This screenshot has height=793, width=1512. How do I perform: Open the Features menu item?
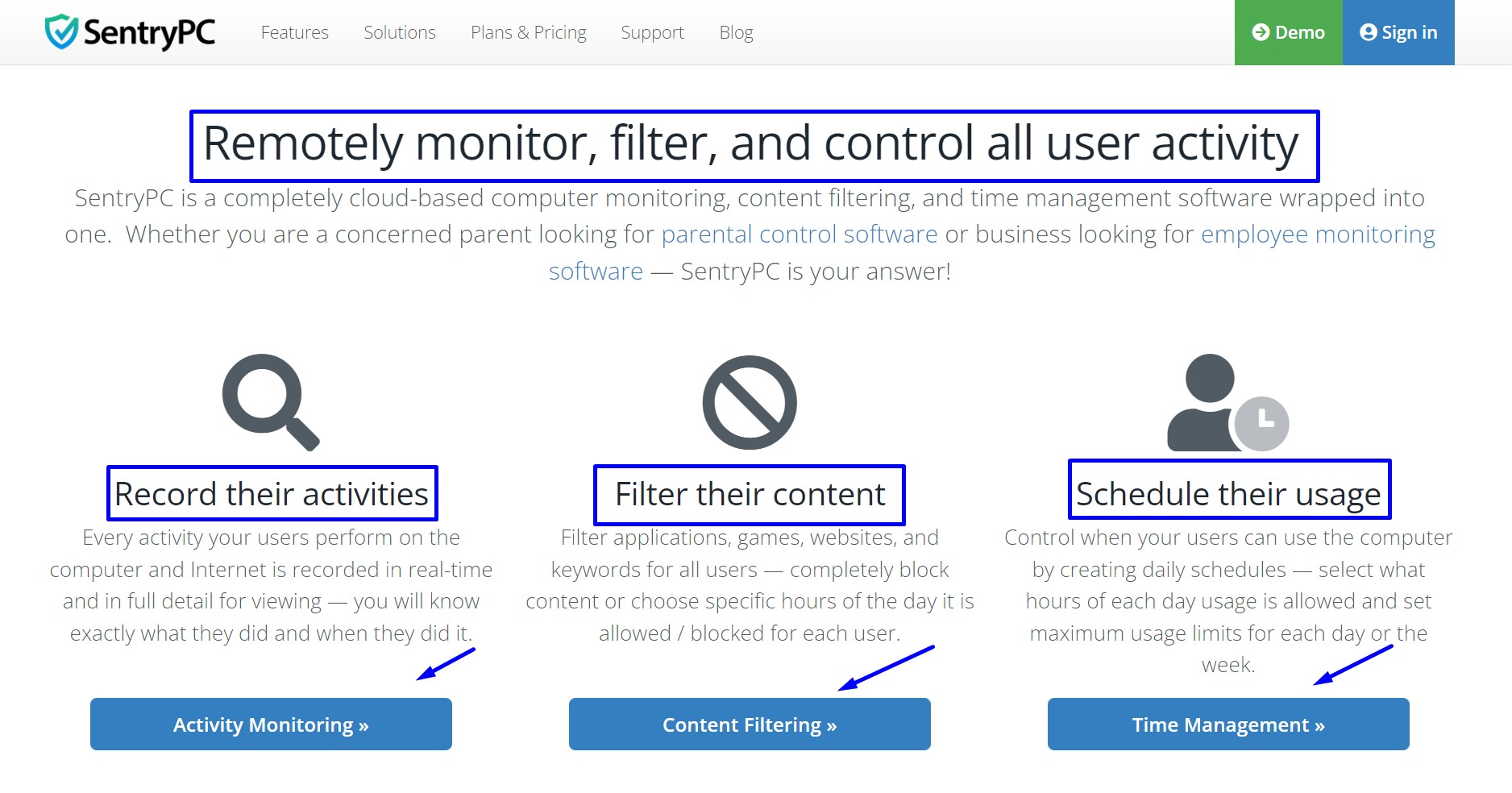(295, 32)
